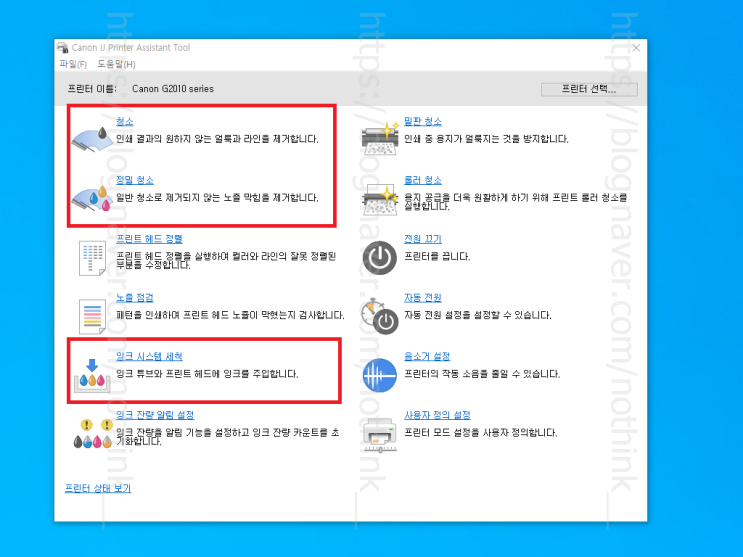The height and width of the screenshot is (557, 743).
Task: Click the 잉크 시스템 세척 flush icon
Action: click(x=92, y=376)
